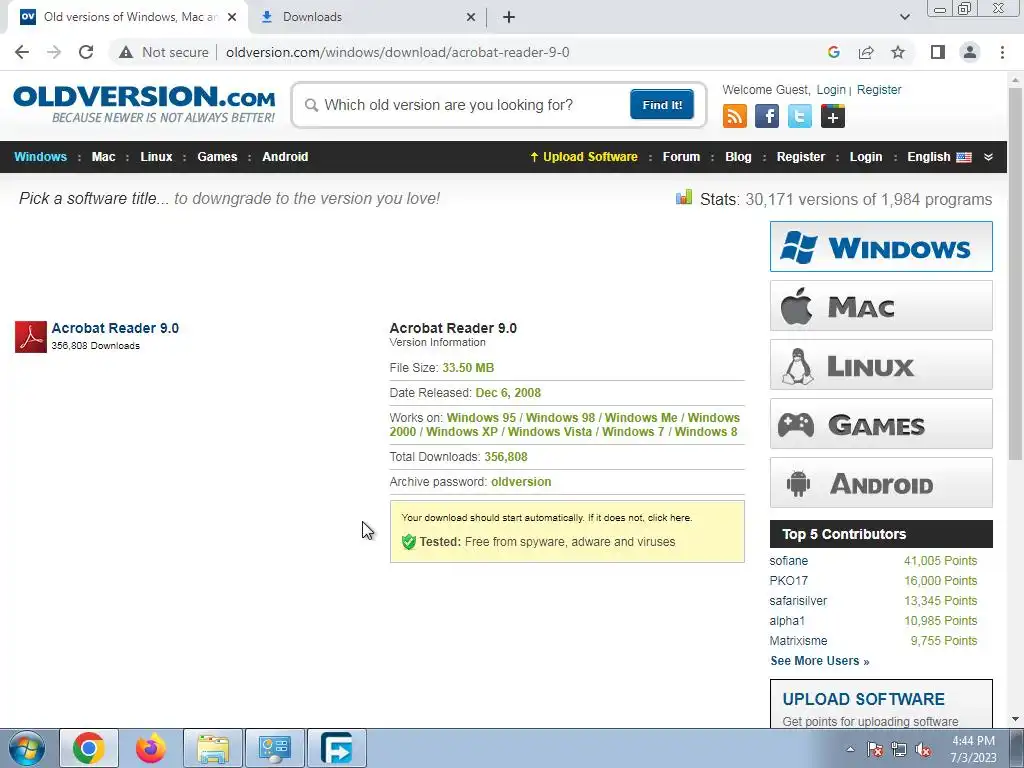Viewport: 1024px width, 768px height.
Task: Click the plus share icon in the header
Action: 833,116
